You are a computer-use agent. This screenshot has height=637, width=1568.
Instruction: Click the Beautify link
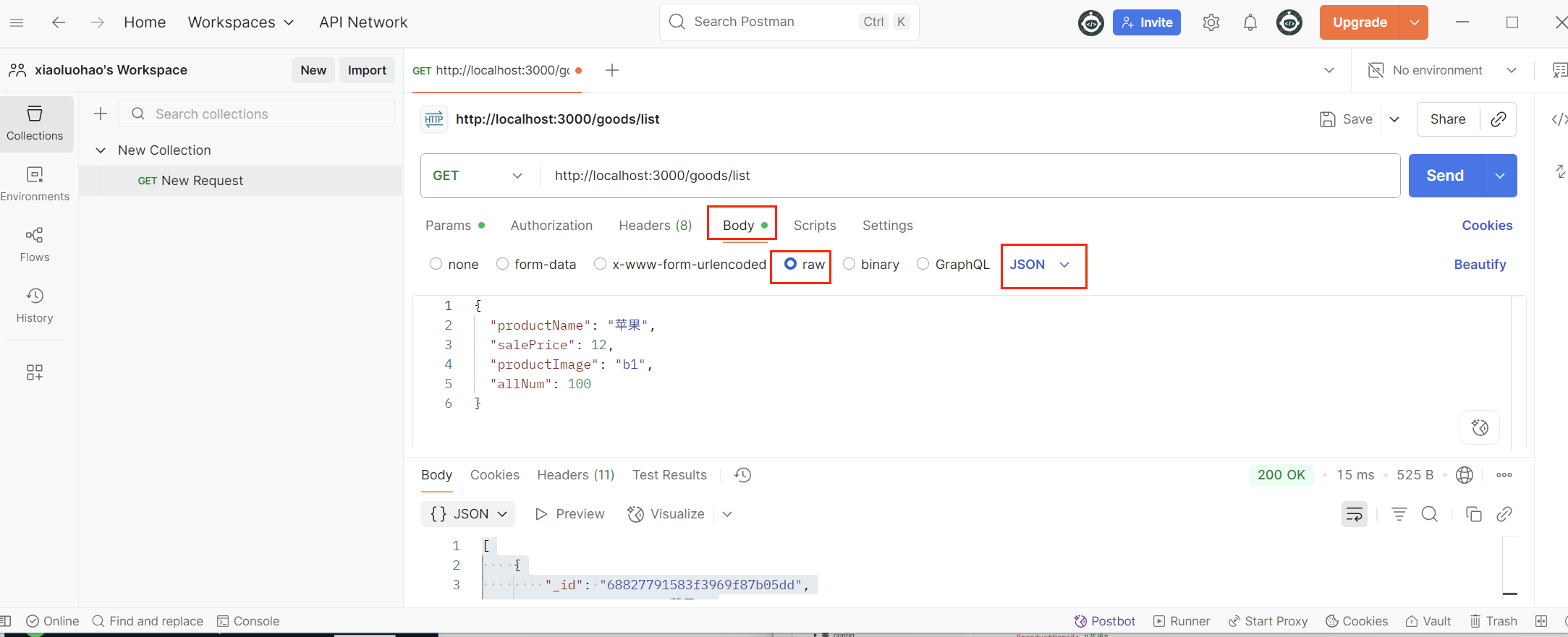pos(1480,265)
